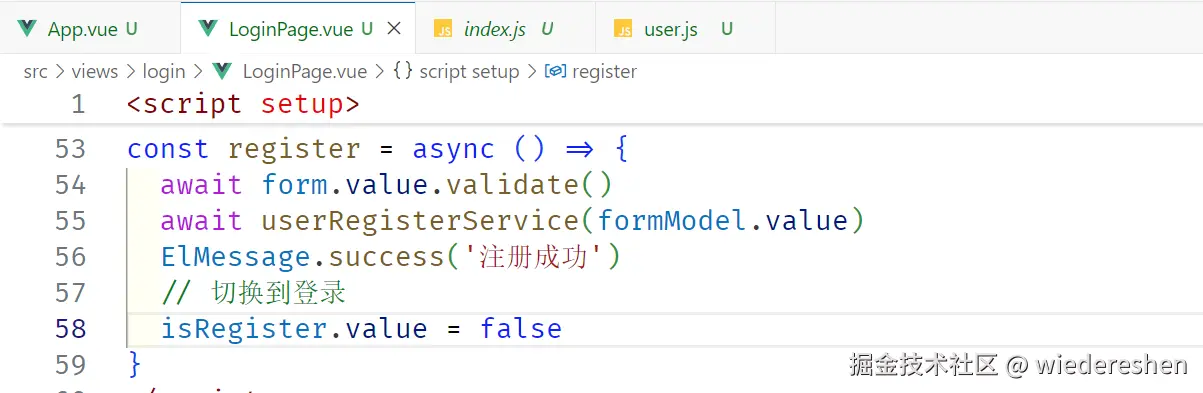The height and width of the screenshot is (393, 1203).
Task: Click the JS icon on index.js tab
Action: coord(443,30)
